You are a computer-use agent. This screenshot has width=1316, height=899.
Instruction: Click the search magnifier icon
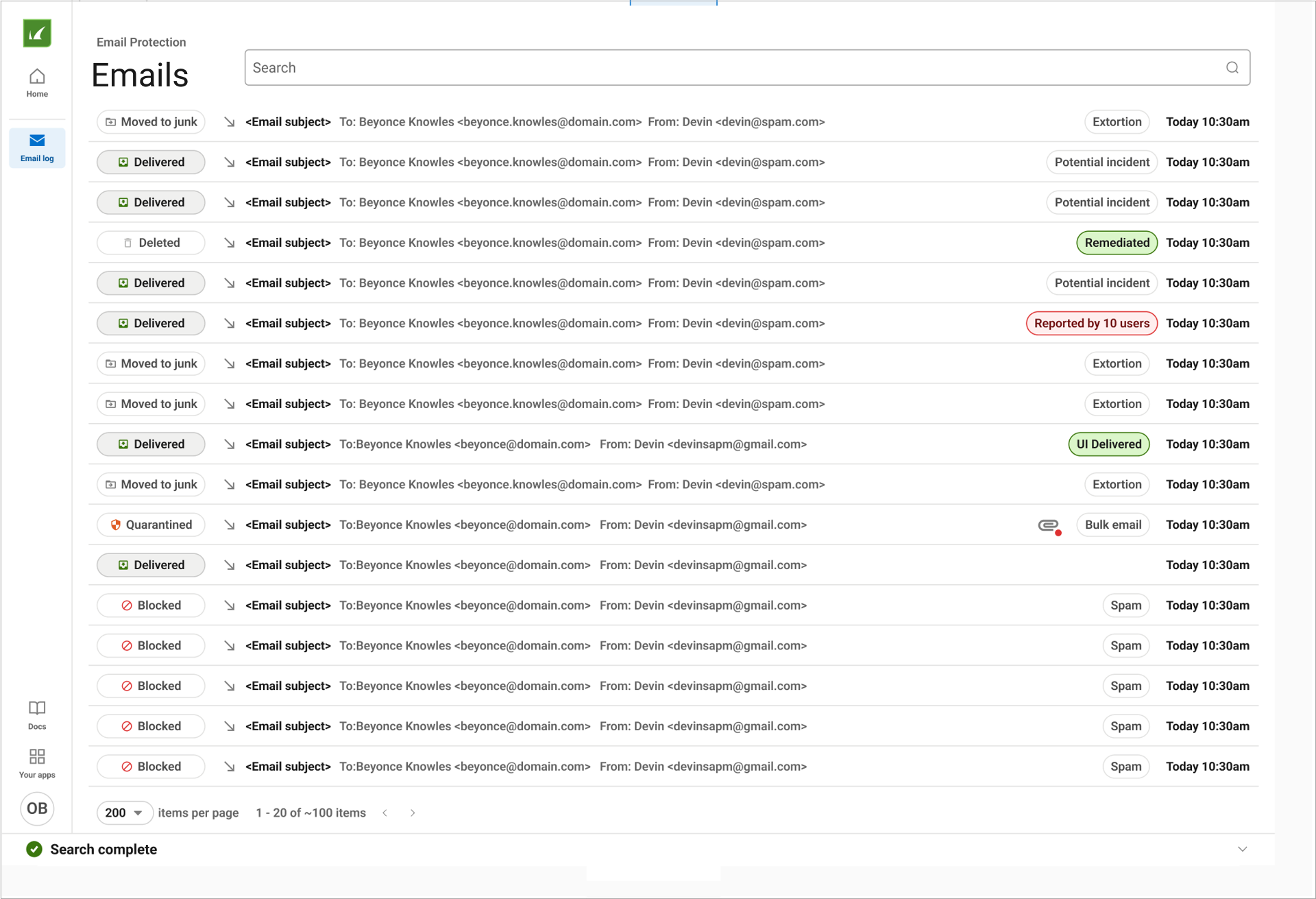pyautogui.click(x=1232, y=68)
